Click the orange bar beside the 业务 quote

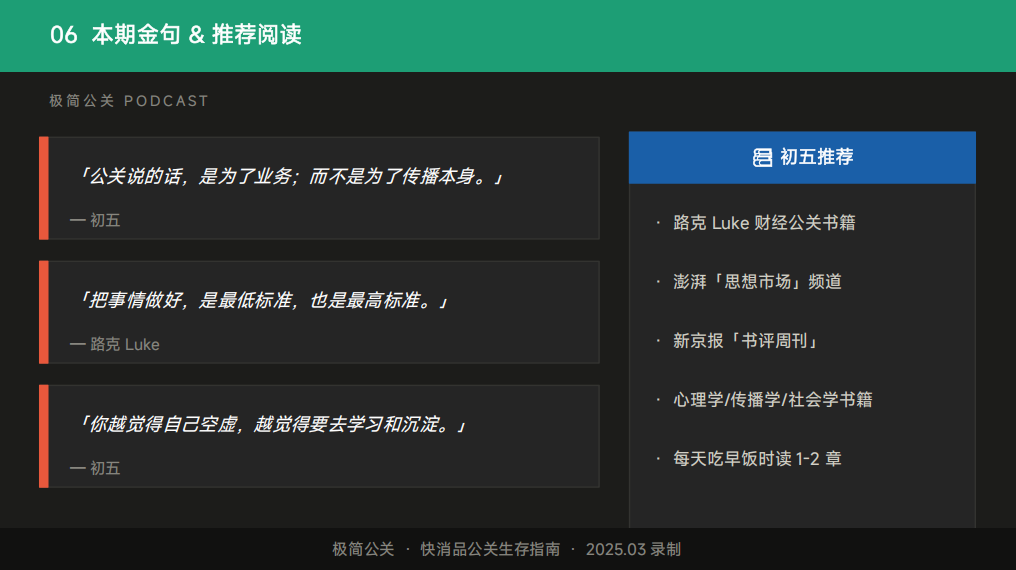click(44, 188)
